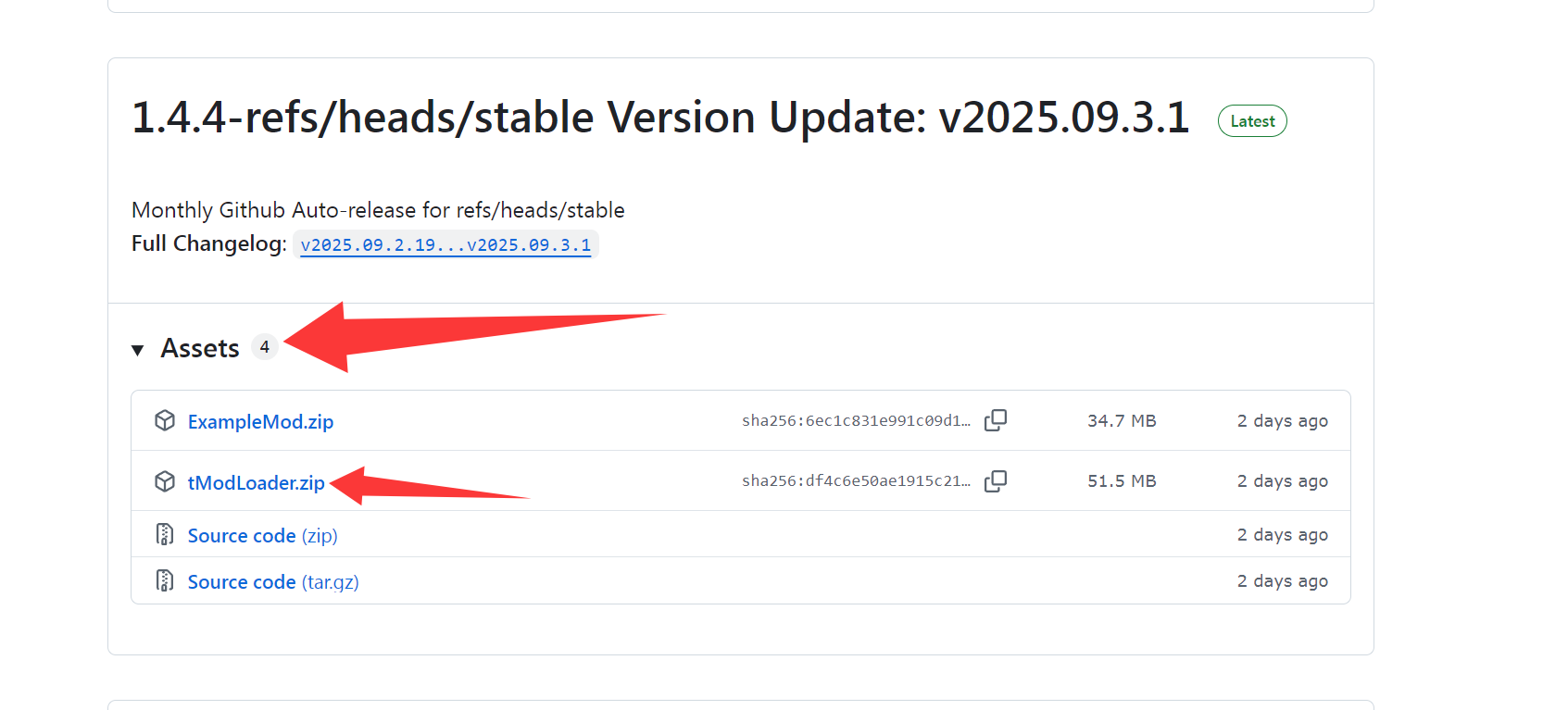Click the Assets heading label
Image resolution: width=1568 pixels, height=710 pixels.
point(200,348)
